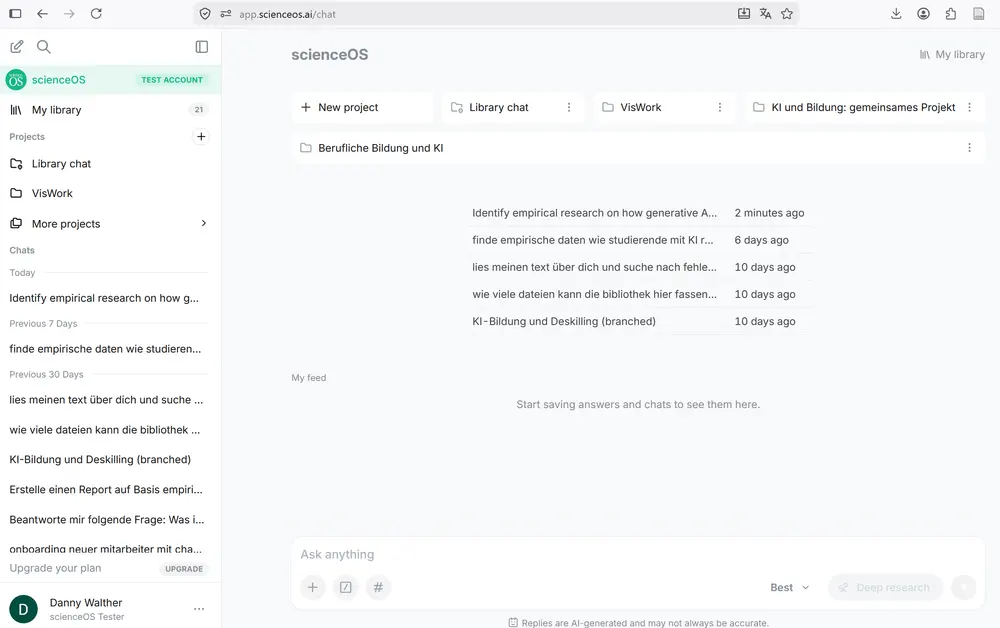Click the UPGRADE button
1000x628 pixels.
tap(184, 569)
